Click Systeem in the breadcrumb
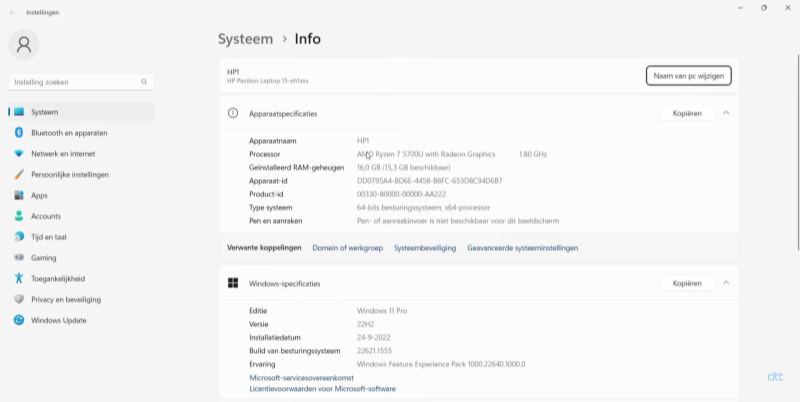 click(245, 39)
